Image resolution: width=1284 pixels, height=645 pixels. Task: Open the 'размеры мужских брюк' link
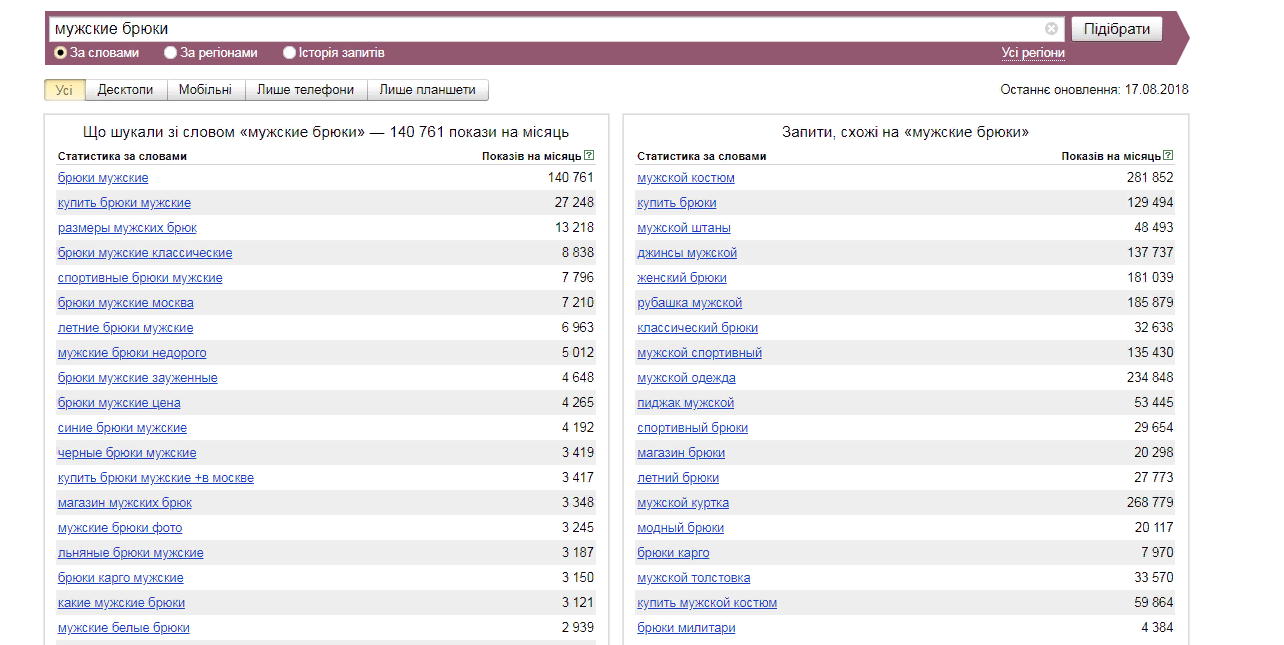127,228
